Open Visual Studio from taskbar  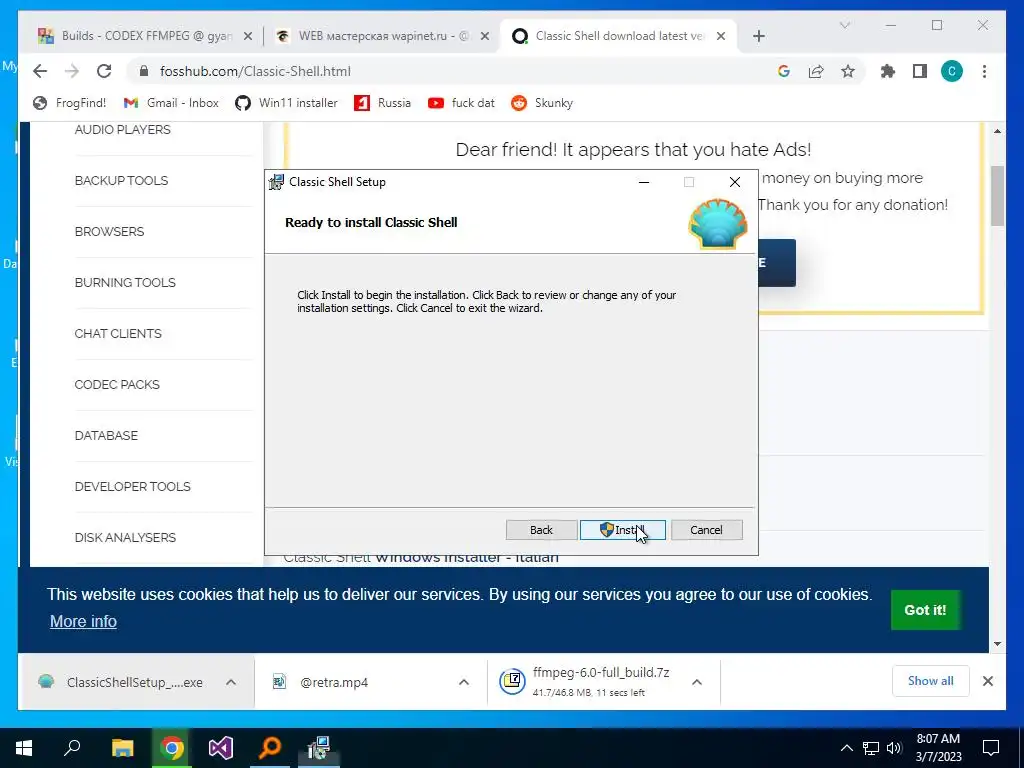[221, 748]
